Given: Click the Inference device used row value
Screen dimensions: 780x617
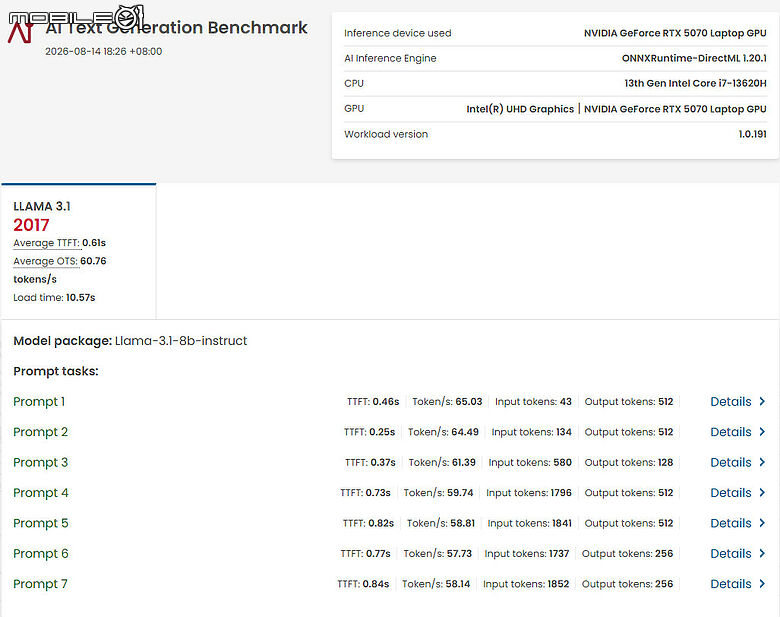Looking at the screenshot, I should point(675,33).
